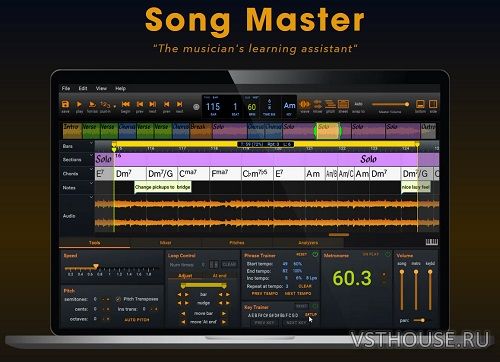The width and height of the screenshot is (500, 362).
Task: Collapse the Chords row chevron
Action: (91, 169)
